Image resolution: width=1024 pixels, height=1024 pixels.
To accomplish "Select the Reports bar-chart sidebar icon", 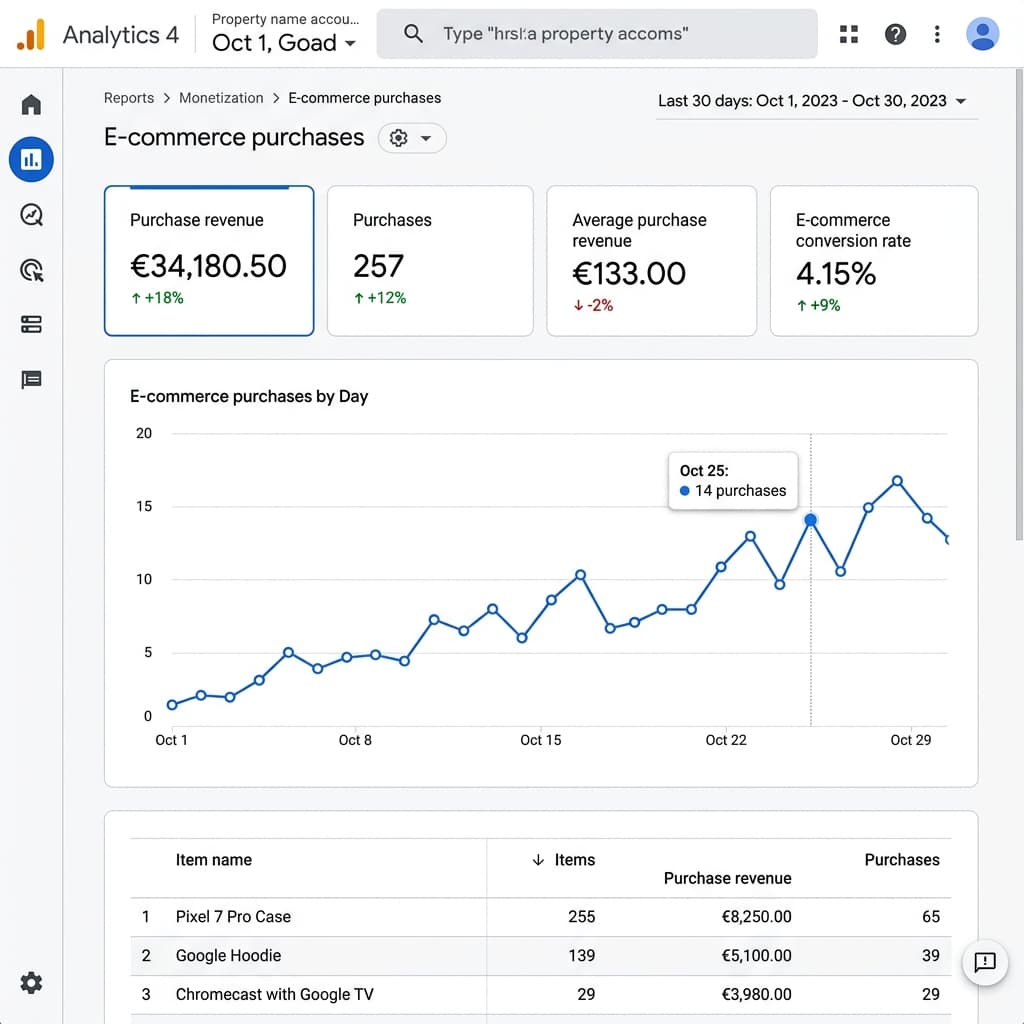I will pos(31,159).
